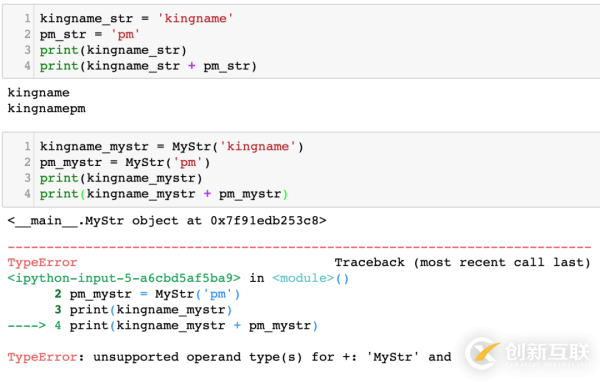Click output text "kingnamepm"
The width and height of the screenshot is (600, 382).
click(x=47, y=108)
